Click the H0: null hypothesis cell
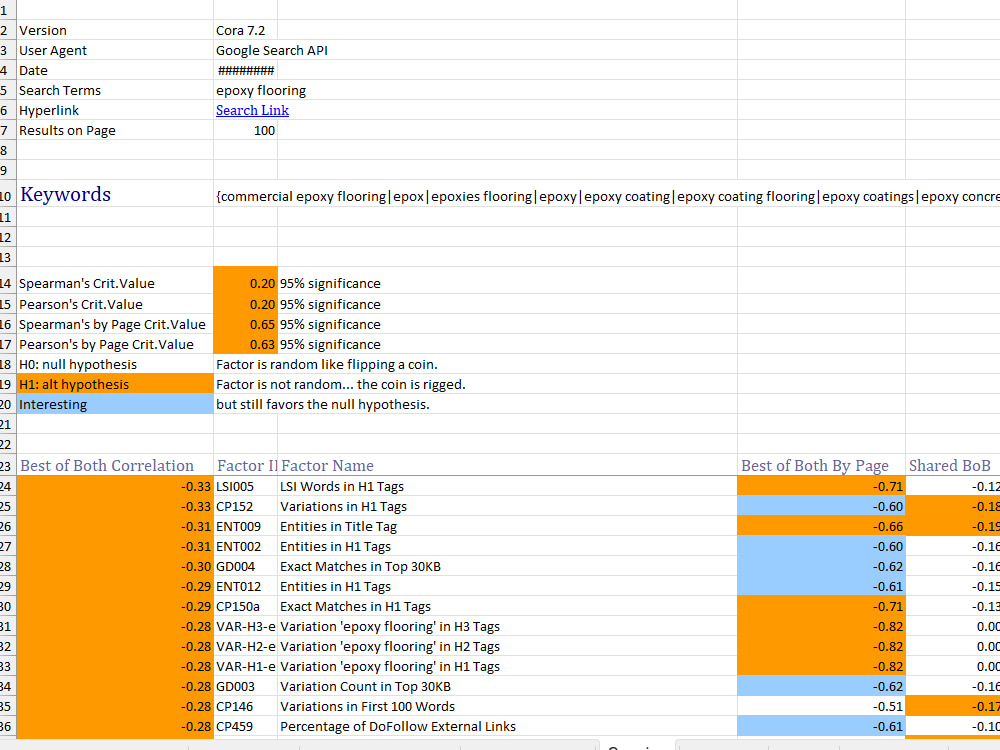Screen dimensions: 1000x750 pos(115,364)
